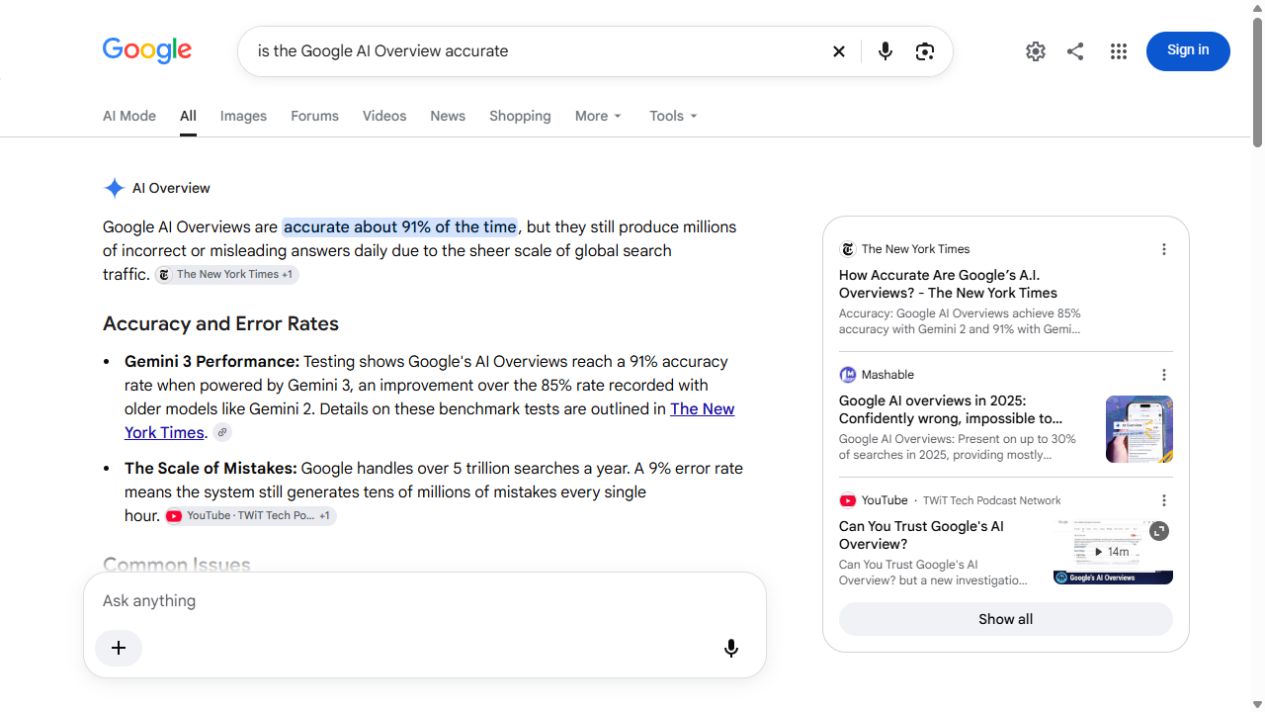This screenshot has width=1265, height=712.
Task: Clear the search query with the X icon
Action: [839, 51]
